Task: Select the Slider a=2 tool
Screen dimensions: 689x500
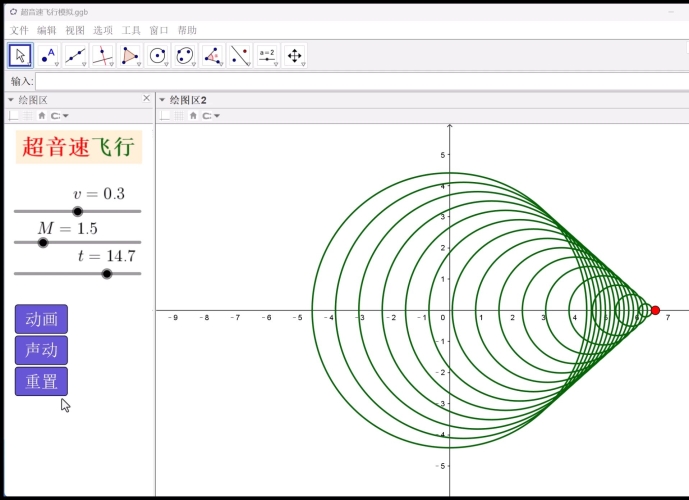Action: tap(267, 56)
